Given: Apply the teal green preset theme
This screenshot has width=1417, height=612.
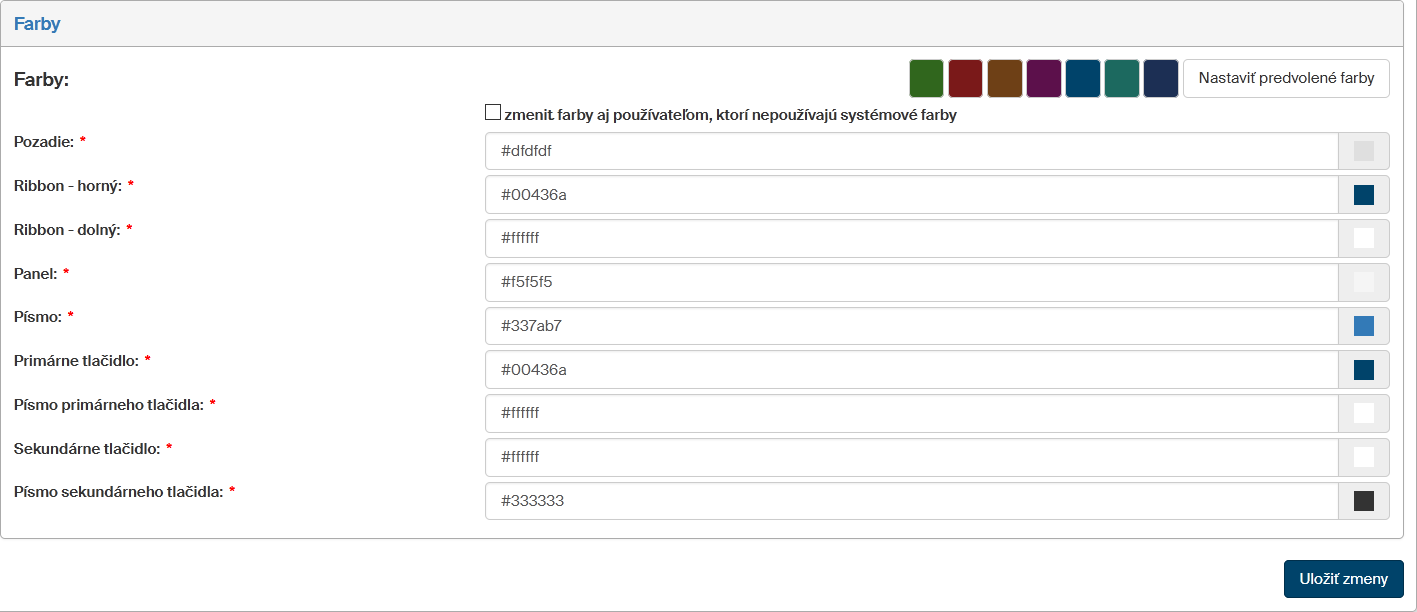Looking at the screenshot, I should (x=1122, y=79).
